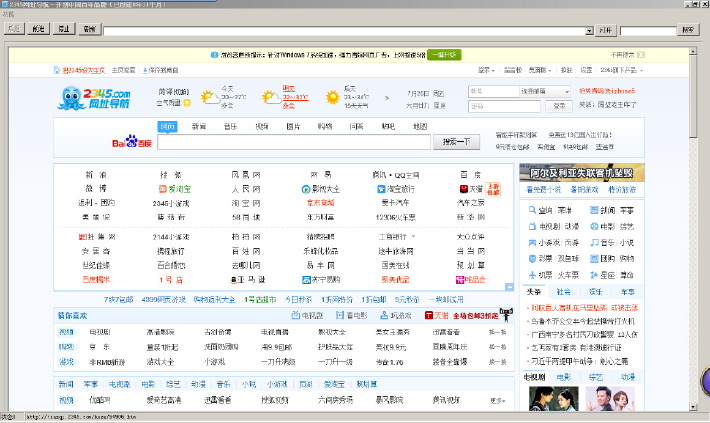This screenshot has width=710, height=423.
Task: Click the 爱淘宝 site icon
Action: click(x=163, y=188)
